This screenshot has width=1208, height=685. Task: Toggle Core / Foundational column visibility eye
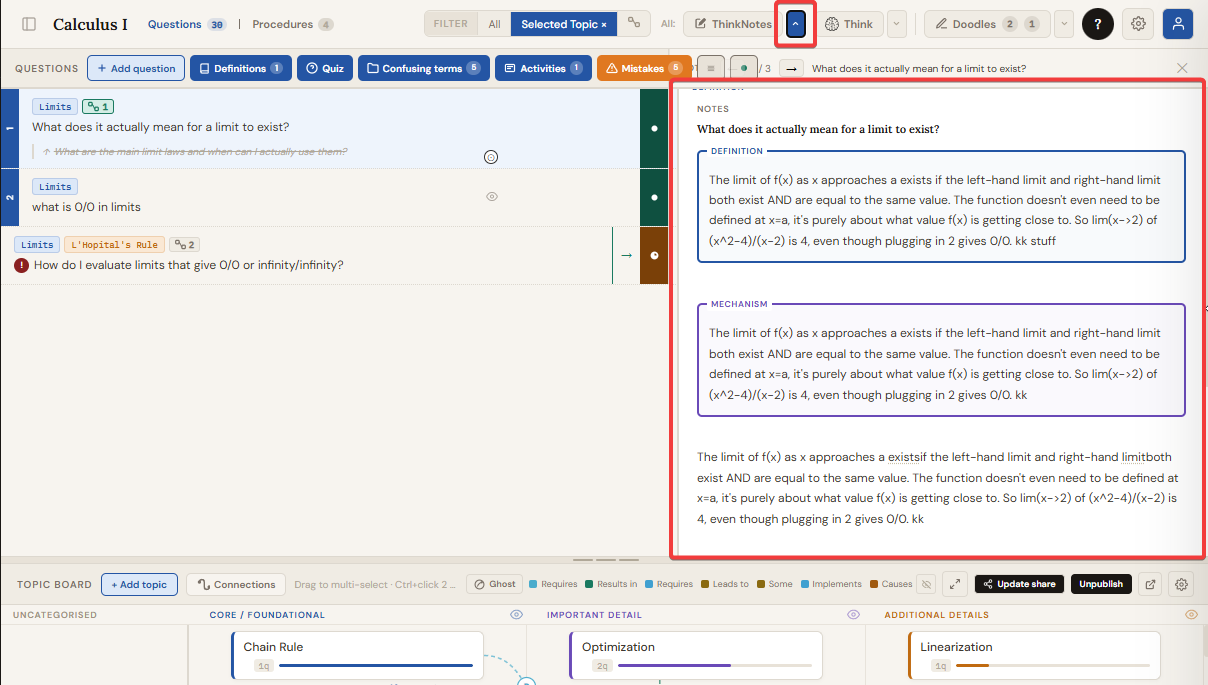click(x=516, y=615)
